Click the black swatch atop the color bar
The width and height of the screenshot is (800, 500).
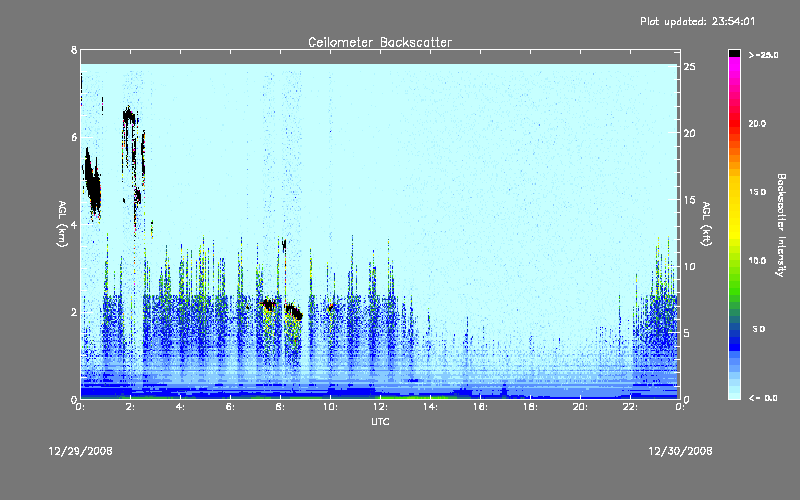point(734,53)
